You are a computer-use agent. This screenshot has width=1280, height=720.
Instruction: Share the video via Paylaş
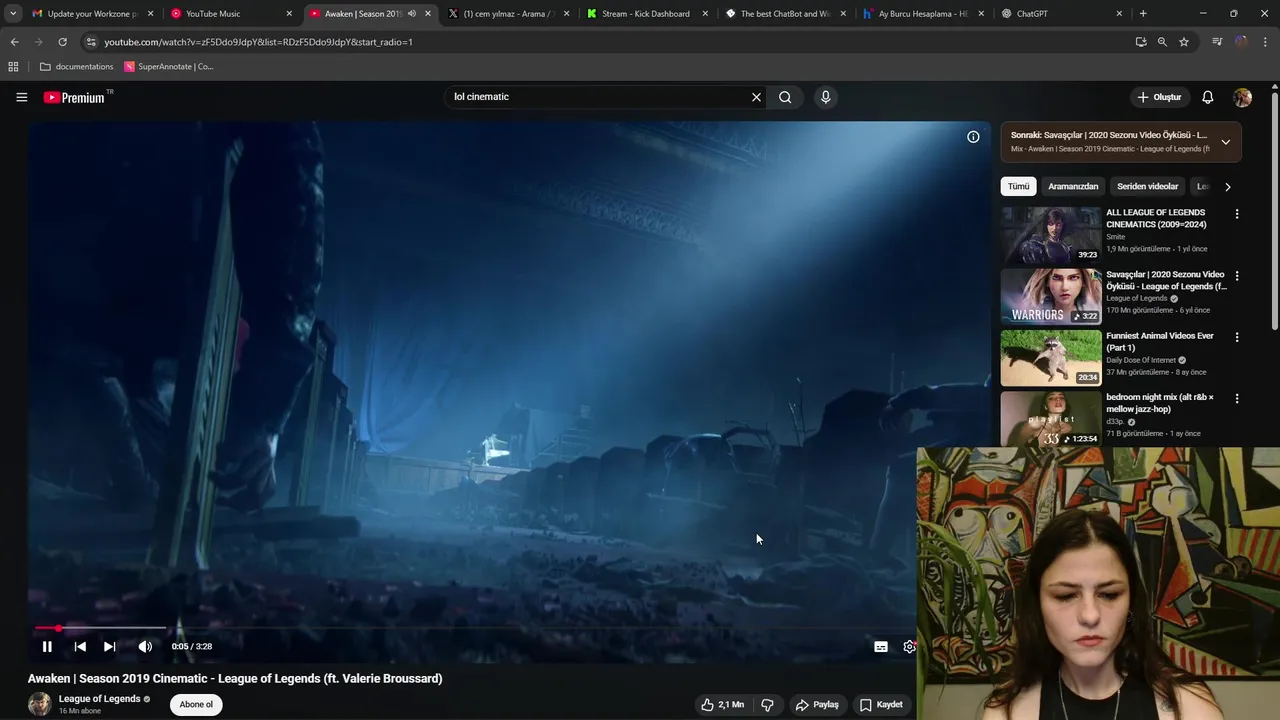pos(817,705)
